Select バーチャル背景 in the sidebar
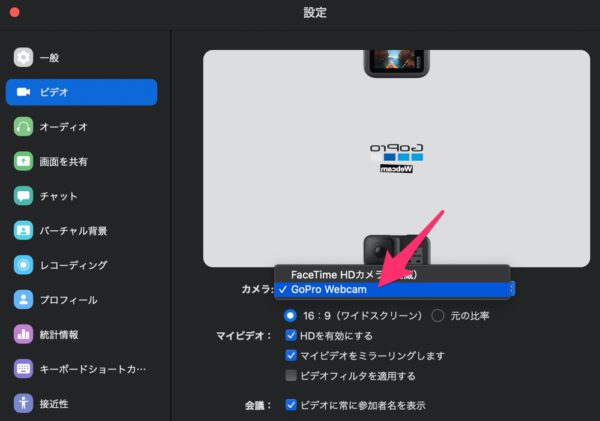Image resolution: width=600 pixels, height=421 pixels. [x=81, y=230]
